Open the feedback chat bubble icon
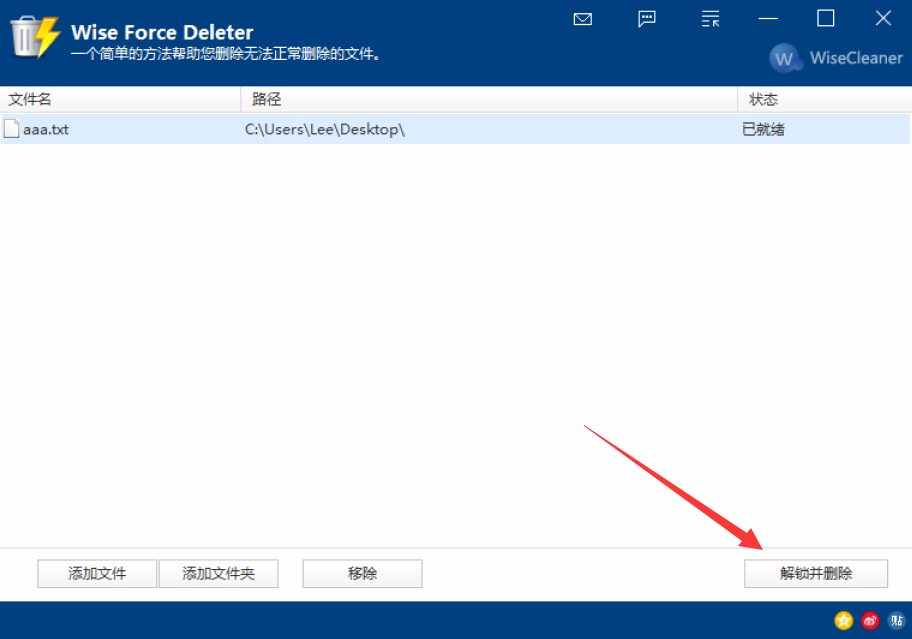The width and height of the screenshot is (912, 639). 647,19
